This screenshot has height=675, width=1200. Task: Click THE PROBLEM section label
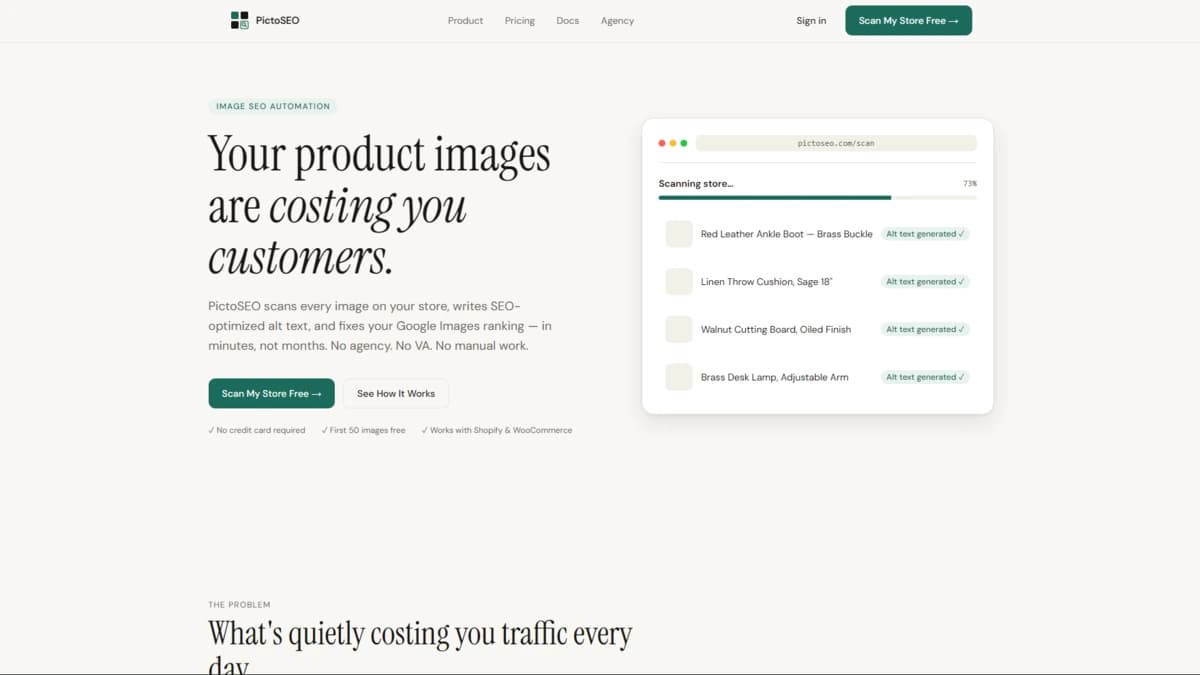[x=239, y=605]
